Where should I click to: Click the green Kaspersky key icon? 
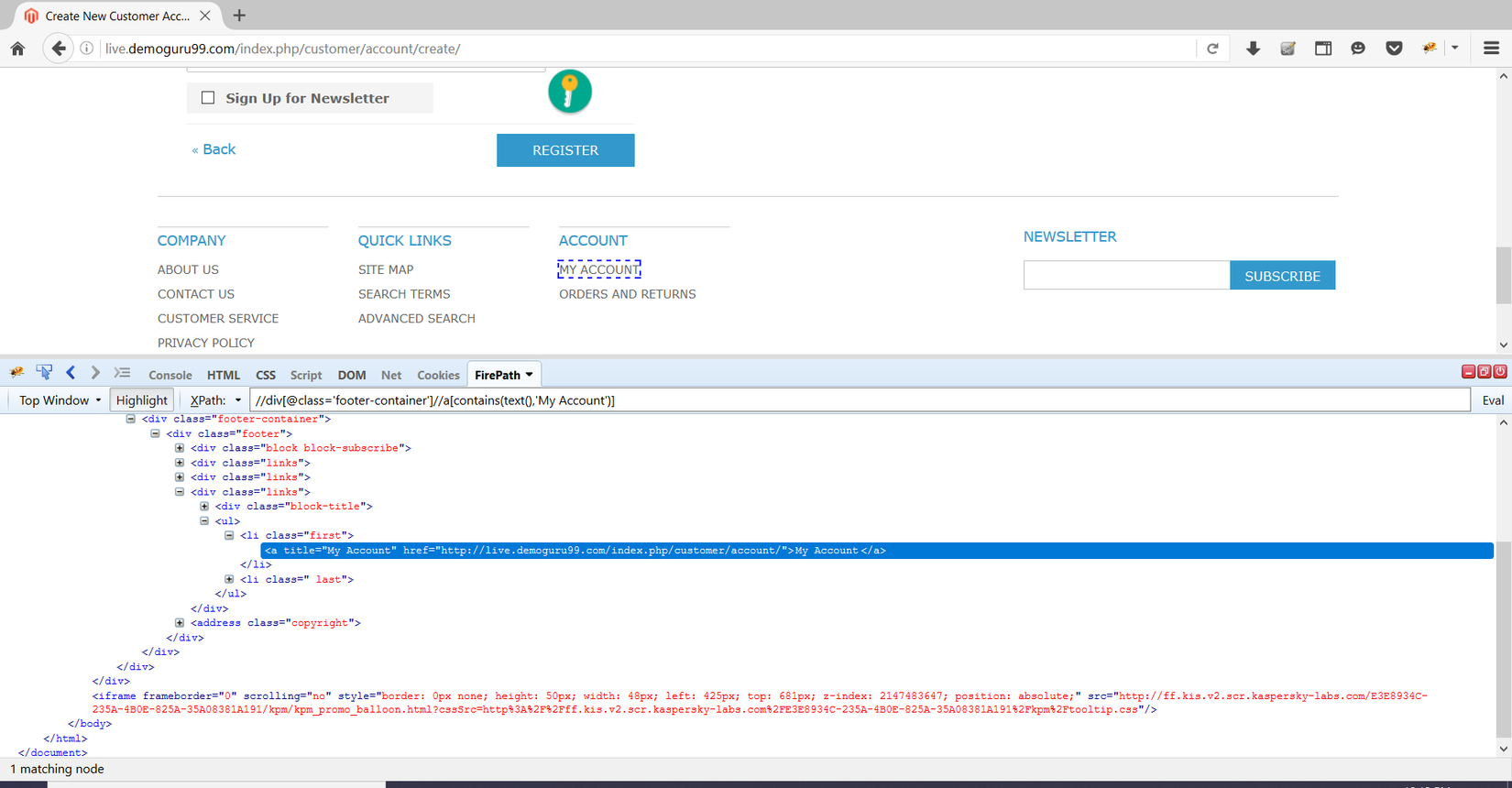tap(570, 92)
